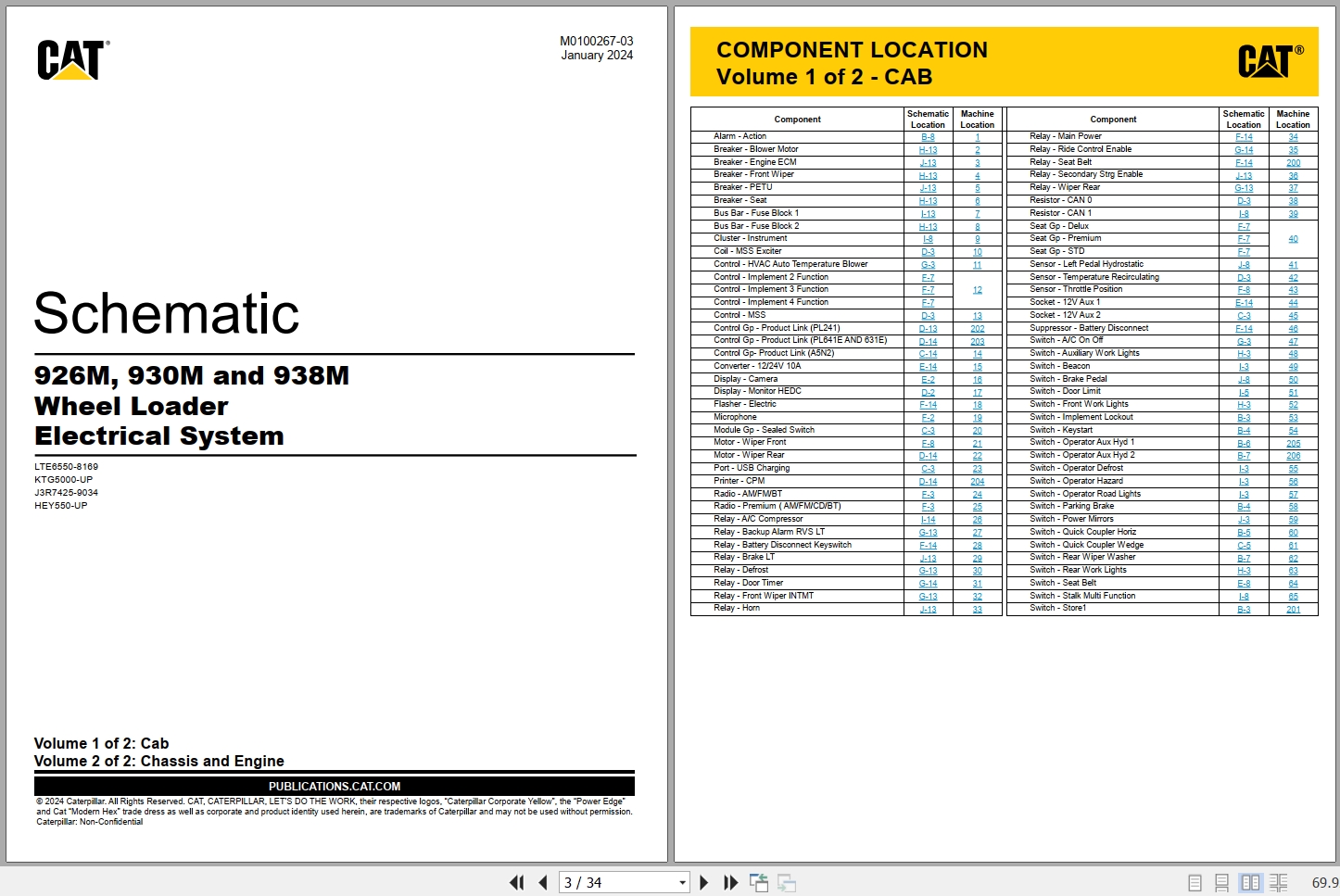Click the COMPONENT LOCATION heading
Viewport: 1340px width, 896px height.
[852, 50]
